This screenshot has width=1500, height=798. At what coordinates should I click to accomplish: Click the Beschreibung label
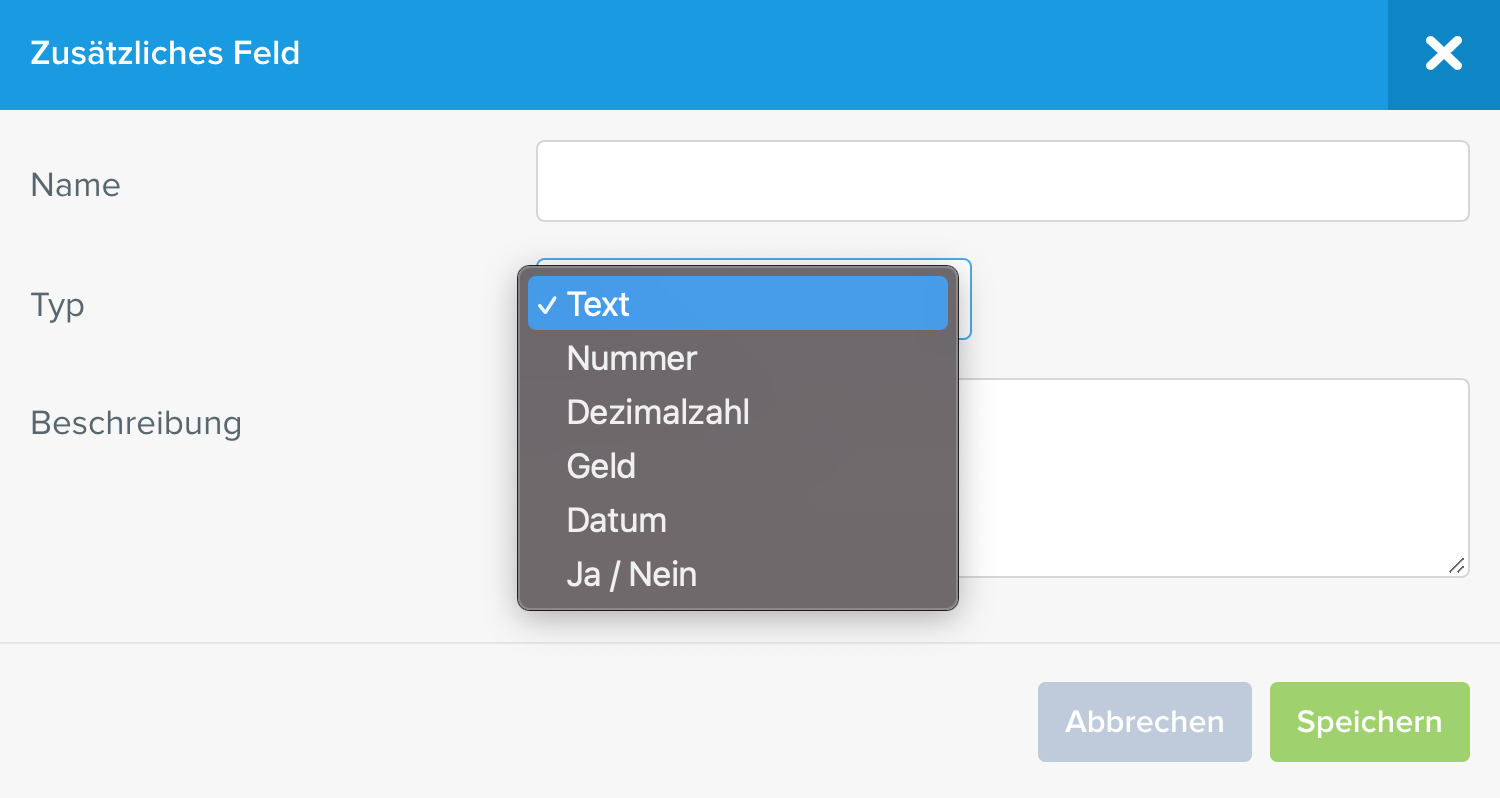click(136, 423)
